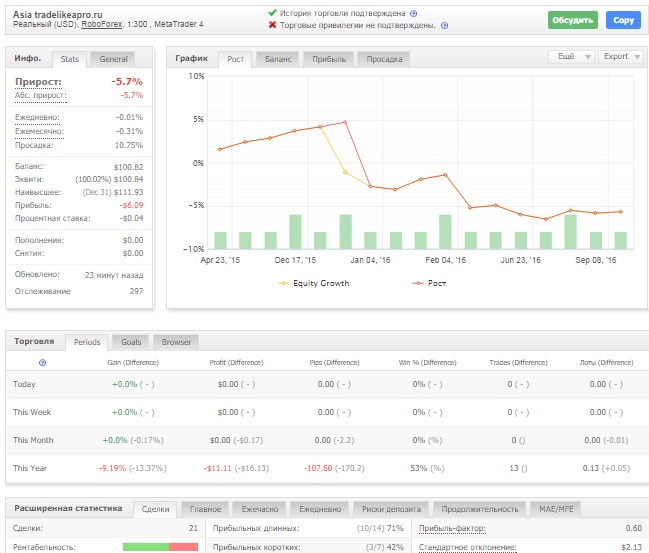Open the Periods trading tab
649x553 pixels.
tap(87, 342)
